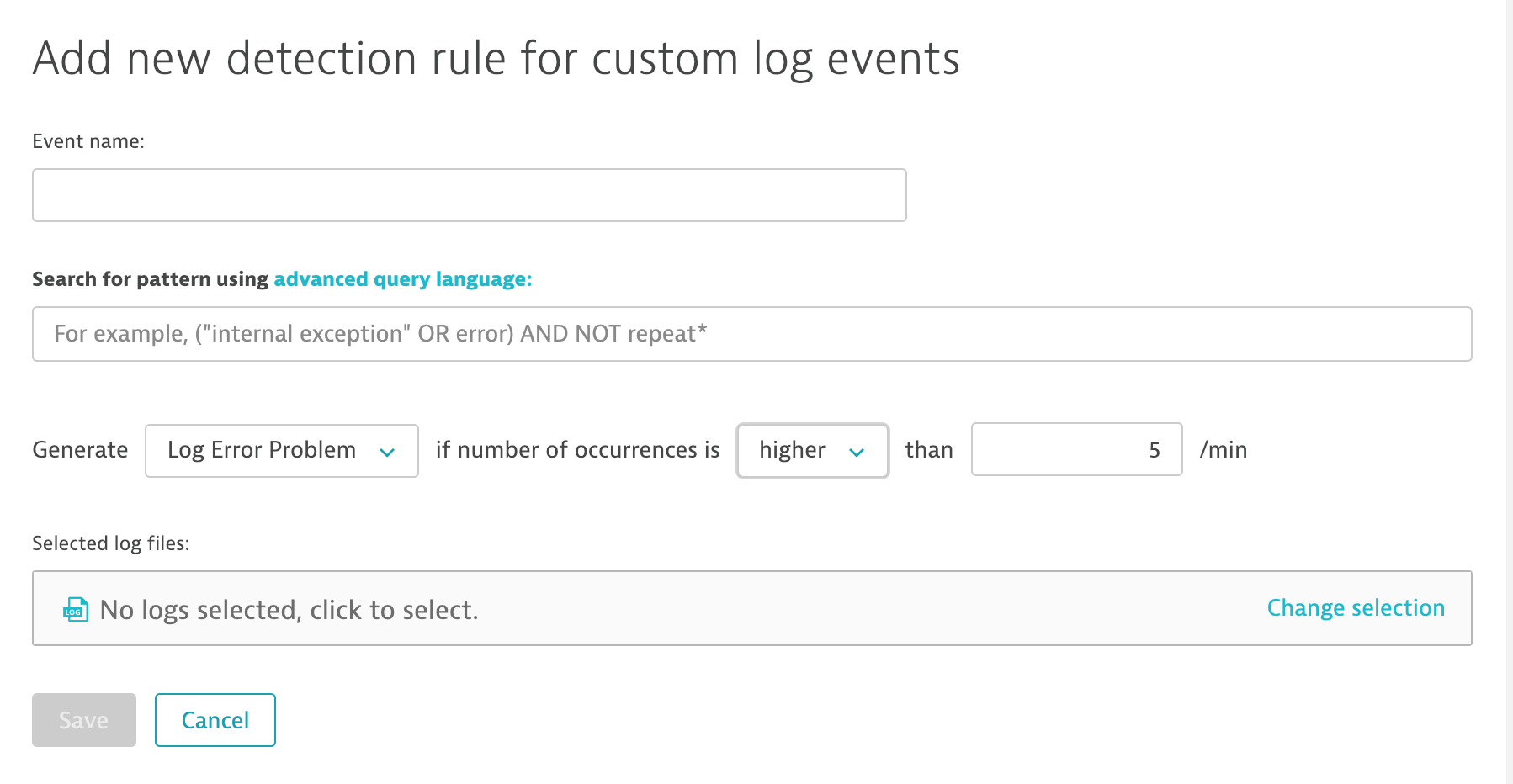
Task: Click the search pattern query field
Action: tap(751, 334)
